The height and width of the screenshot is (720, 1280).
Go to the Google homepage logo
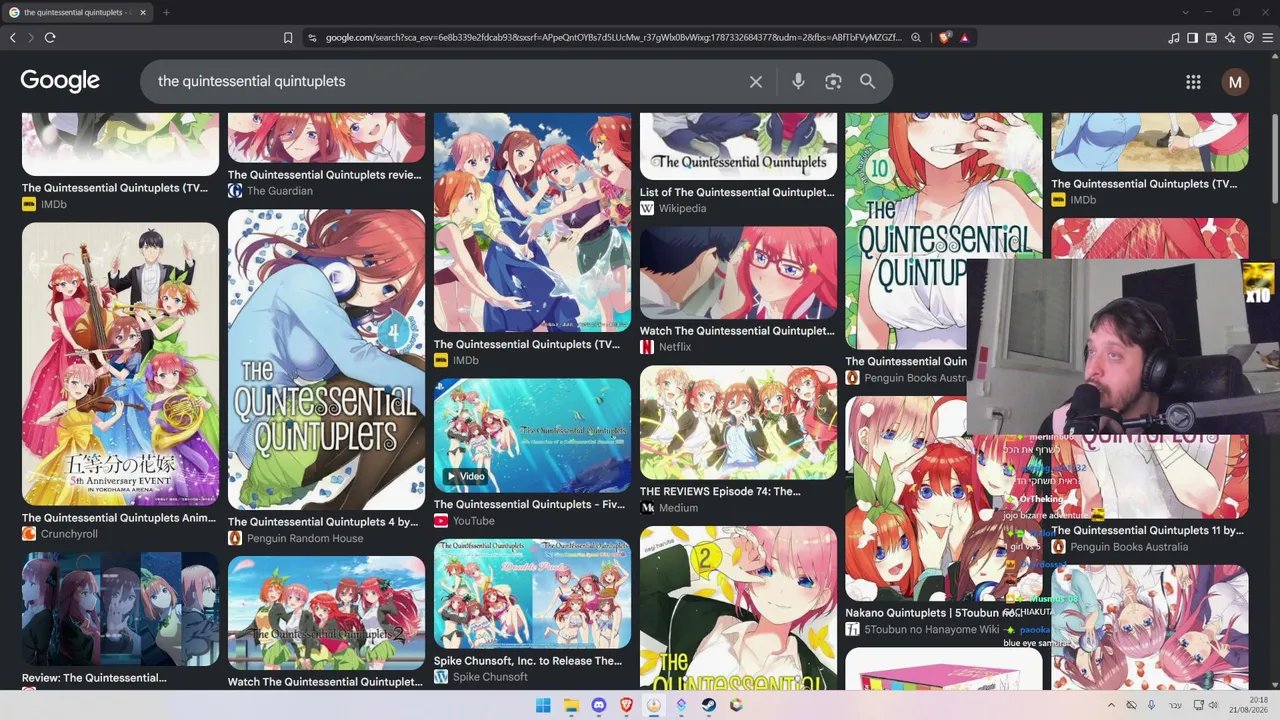(60, 81)
